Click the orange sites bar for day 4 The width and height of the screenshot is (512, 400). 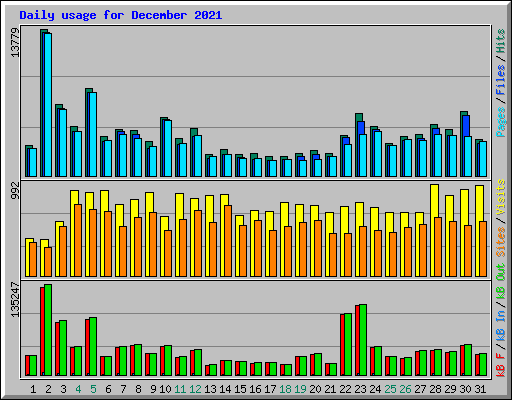coord(78,241)
